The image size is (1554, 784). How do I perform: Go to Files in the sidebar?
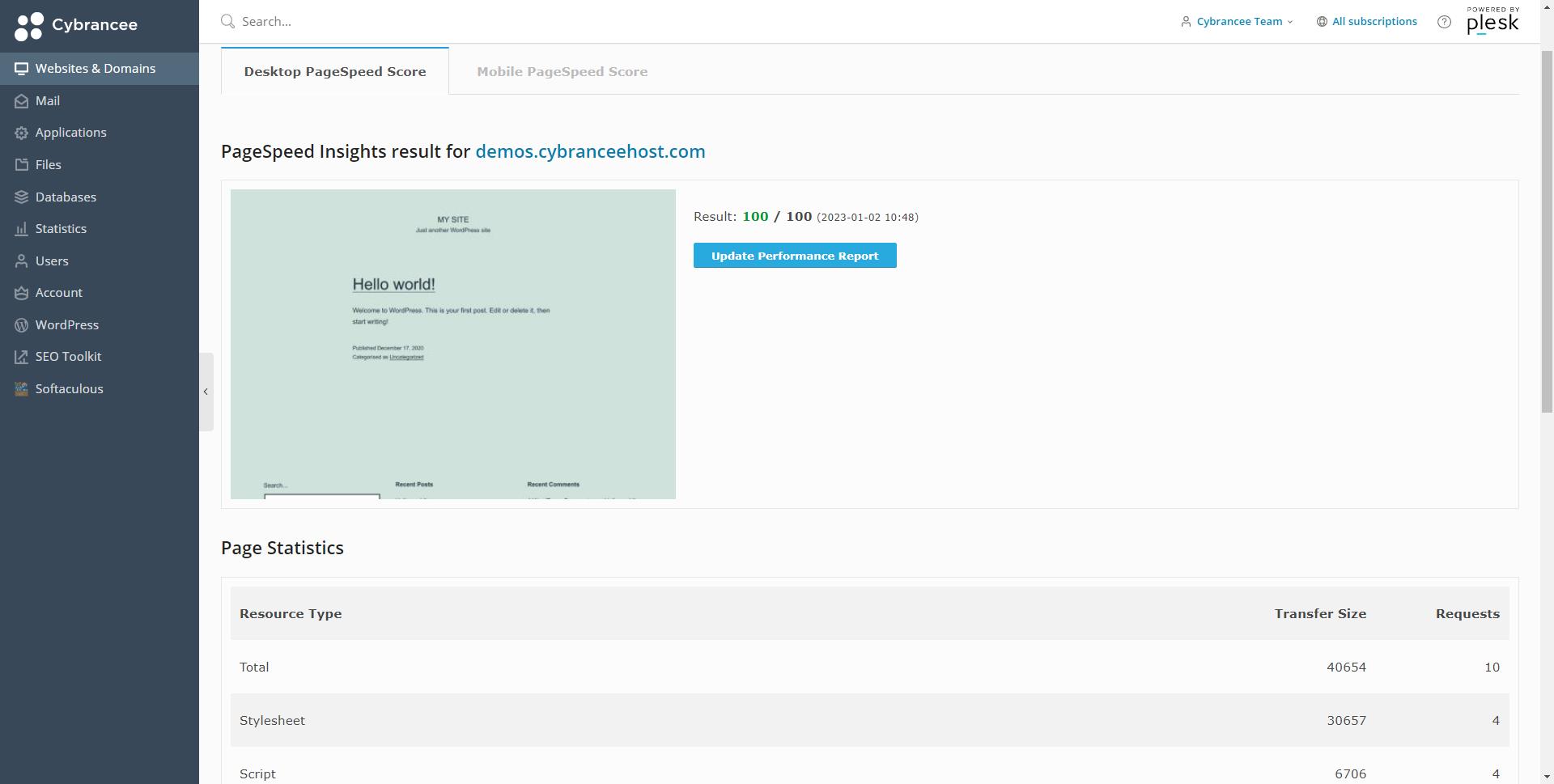click(100, 165)
